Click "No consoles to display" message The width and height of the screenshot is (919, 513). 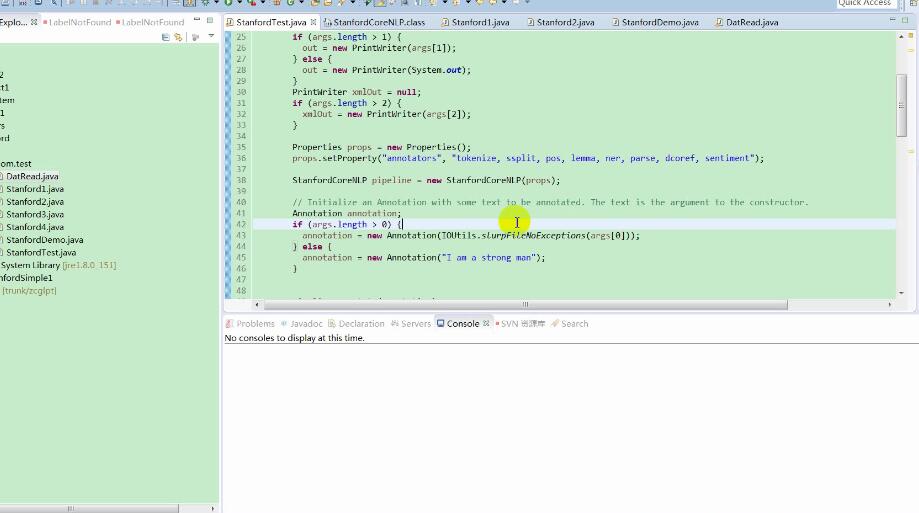pyautogui.click(x=295, y=338)
